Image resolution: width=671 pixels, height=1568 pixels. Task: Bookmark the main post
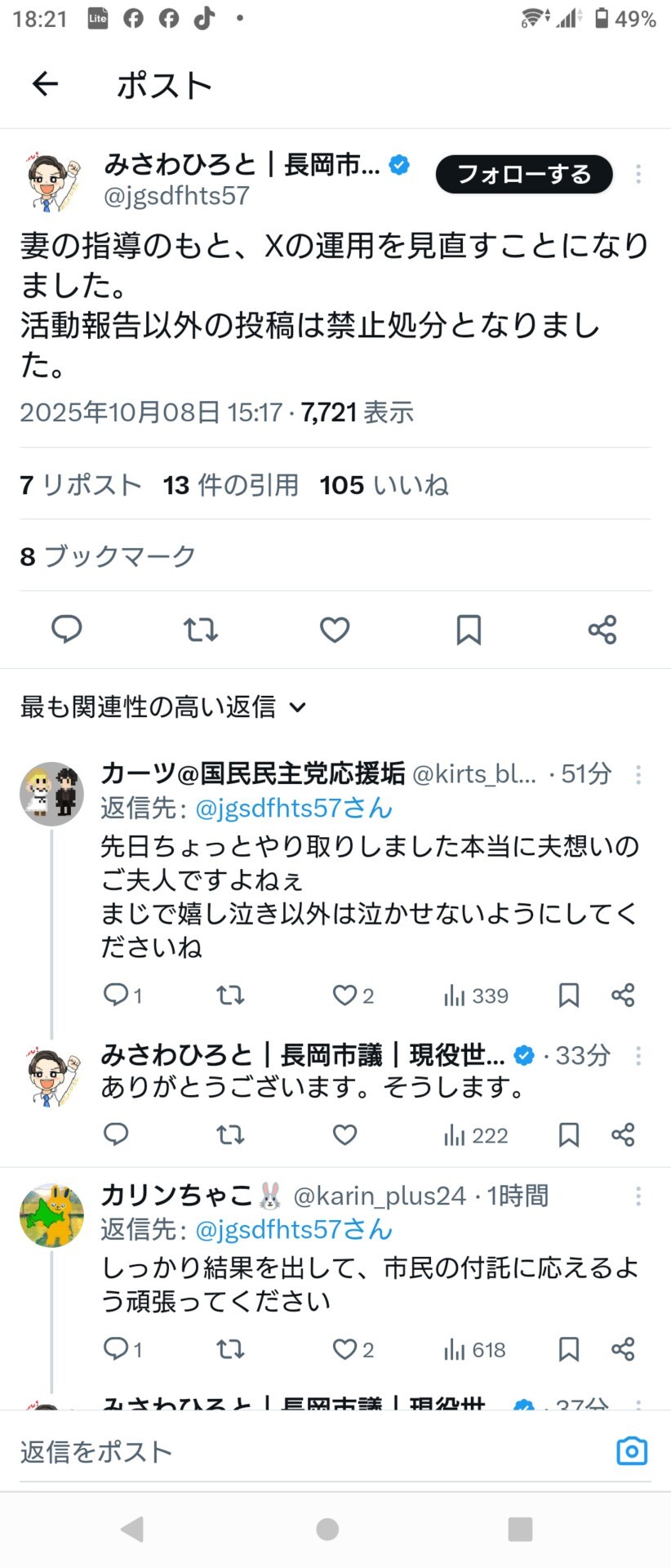(x=469, y=629)
